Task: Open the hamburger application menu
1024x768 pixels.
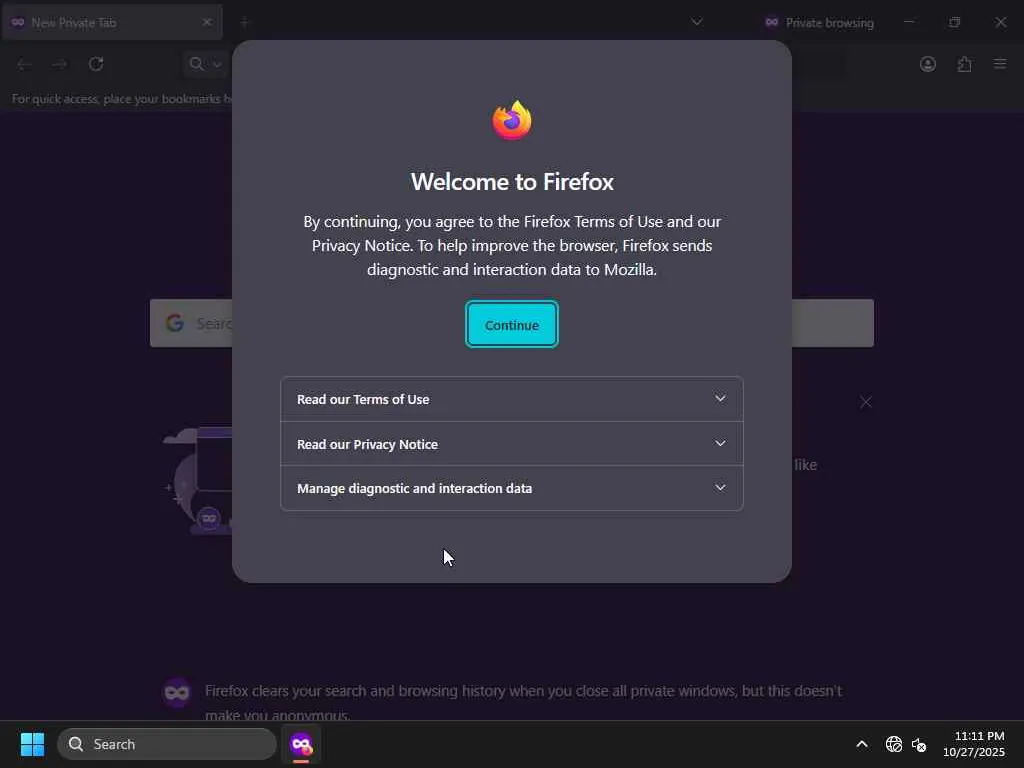Action: tap(1000, 64)
